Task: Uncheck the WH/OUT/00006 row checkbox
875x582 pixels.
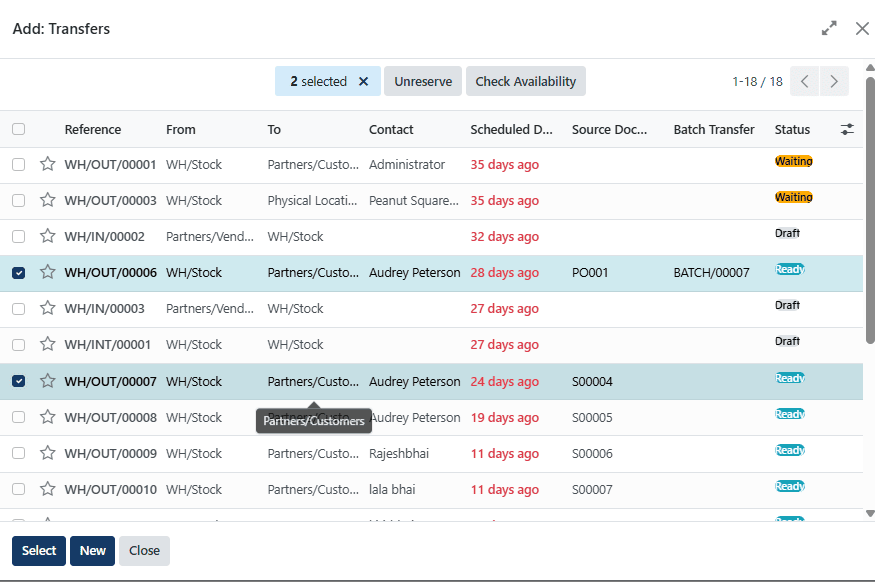Action: point(18,273)
